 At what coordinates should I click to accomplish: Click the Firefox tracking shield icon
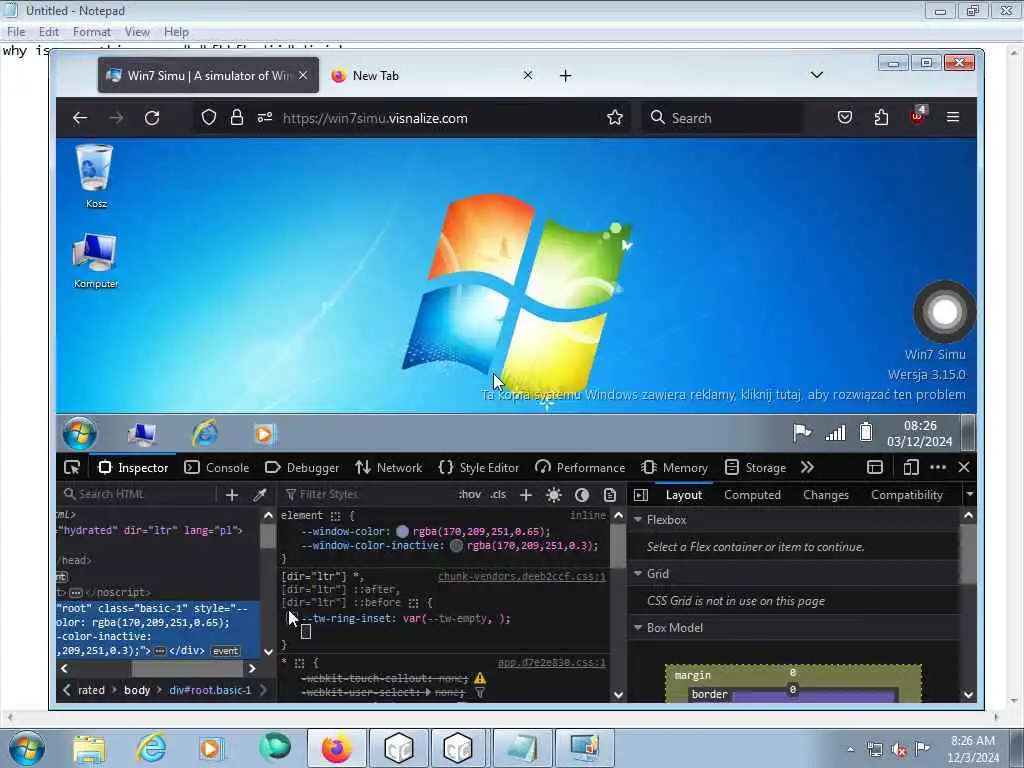click(208, 118)
